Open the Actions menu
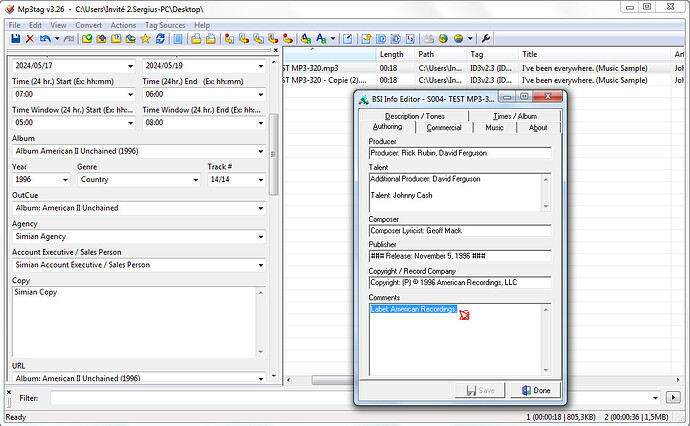Viewport: 690px width, 426px height. (123, 25)
